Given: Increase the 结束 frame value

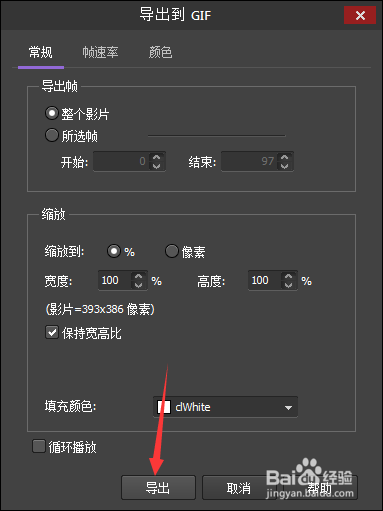Looking at the screenshot, I should click(285, 157).
